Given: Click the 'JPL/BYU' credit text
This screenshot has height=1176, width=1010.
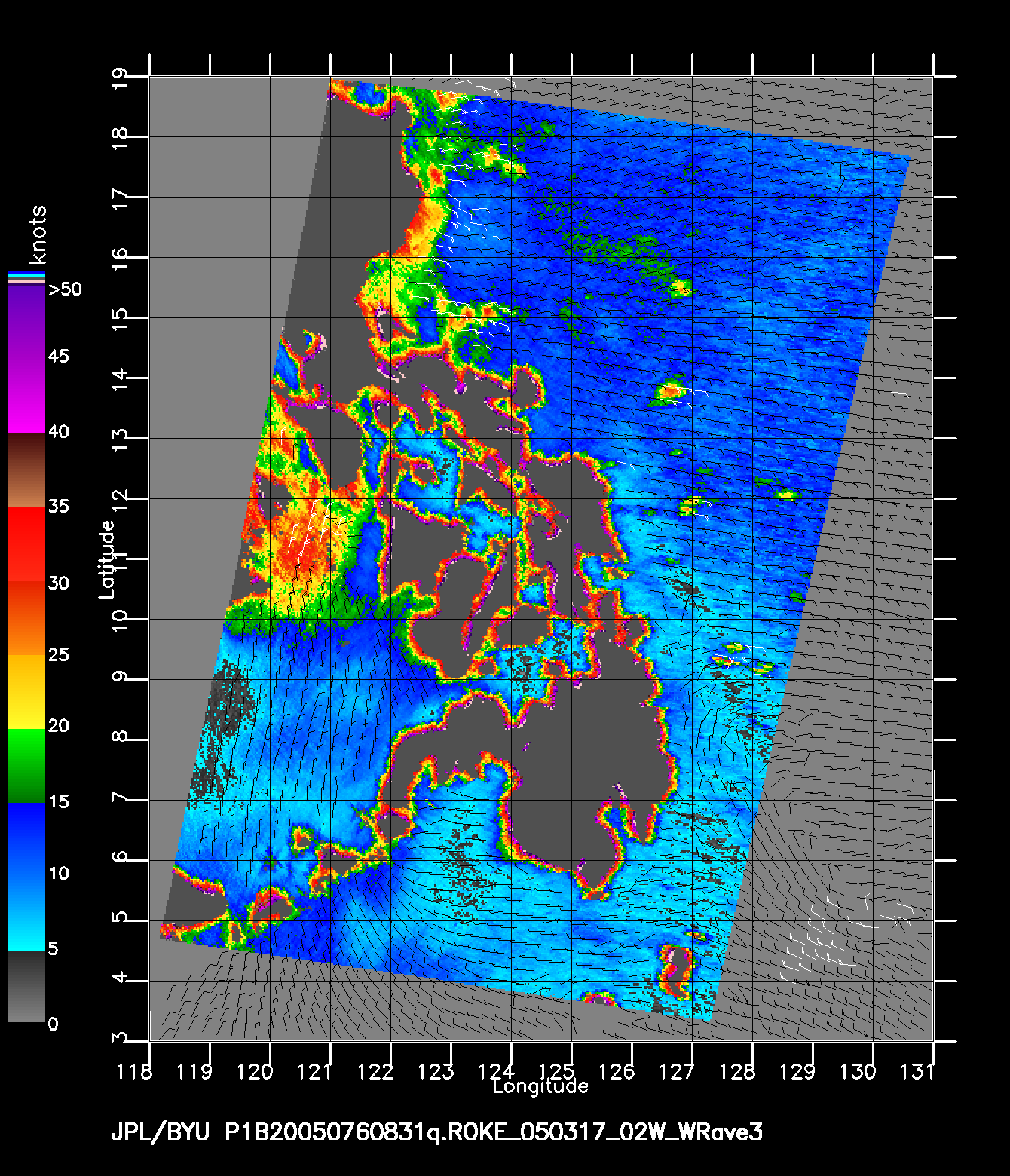Looking at the screenshot, I should (x=160, y=1132).
